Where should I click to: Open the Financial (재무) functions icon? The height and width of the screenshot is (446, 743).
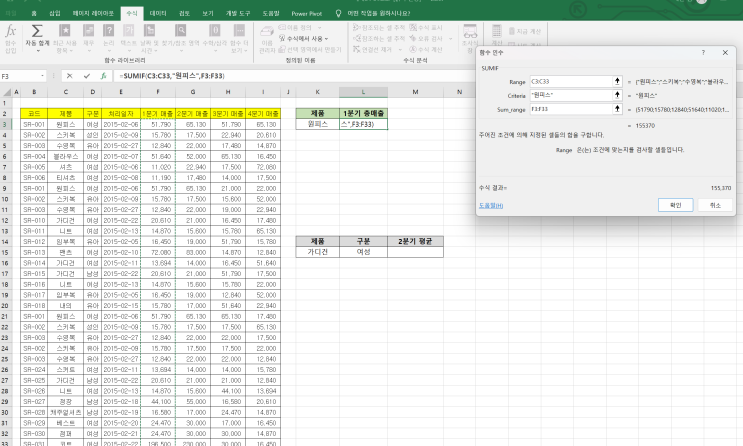click(88, 31)
